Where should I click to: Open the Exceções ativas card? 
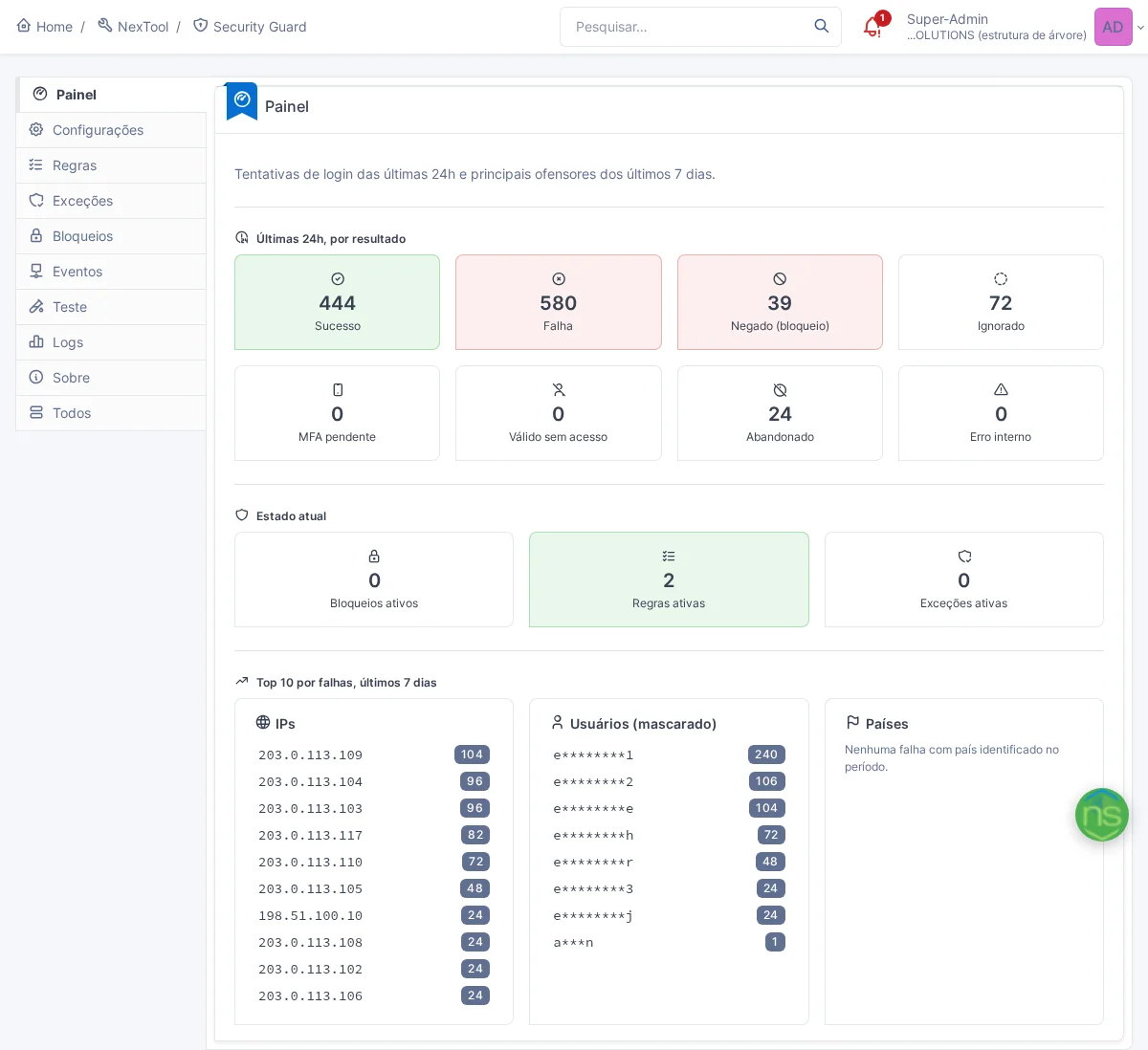point(964,580)
